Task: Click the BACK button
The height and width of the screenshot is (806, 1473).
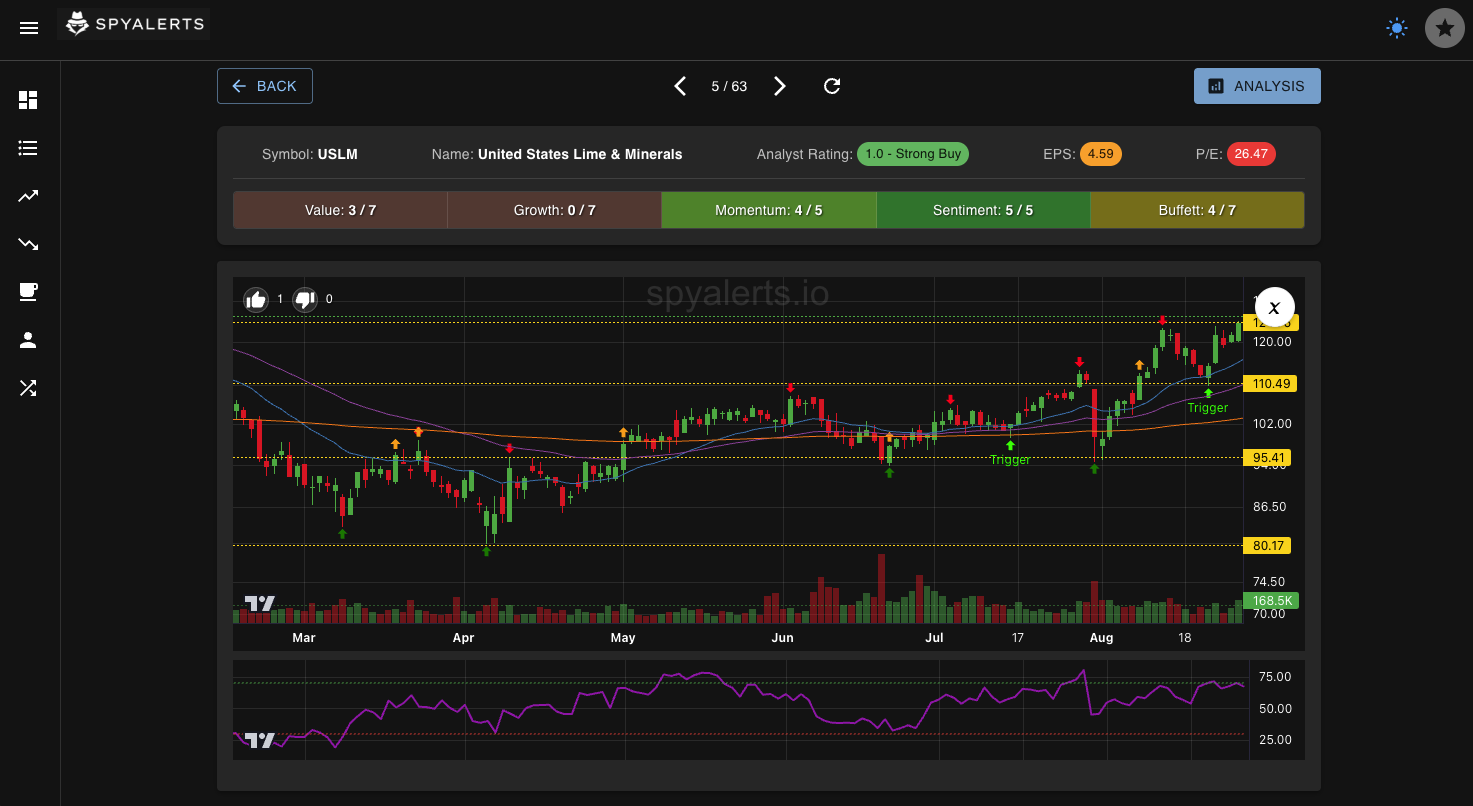Action: [264, 86]
